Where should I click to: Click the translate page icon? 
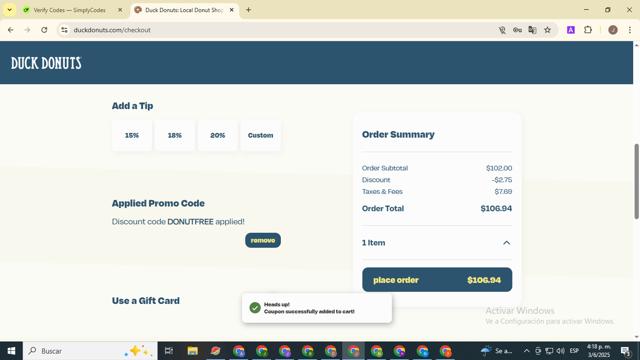tap(532, 30)
